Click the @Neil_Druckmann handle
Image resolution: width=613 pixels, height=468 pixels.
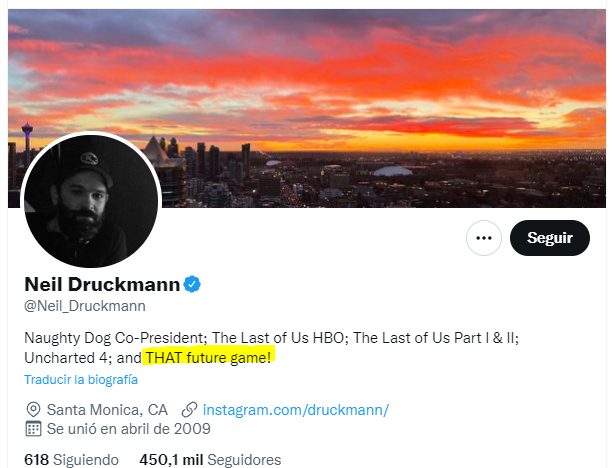tap(85, 306)
